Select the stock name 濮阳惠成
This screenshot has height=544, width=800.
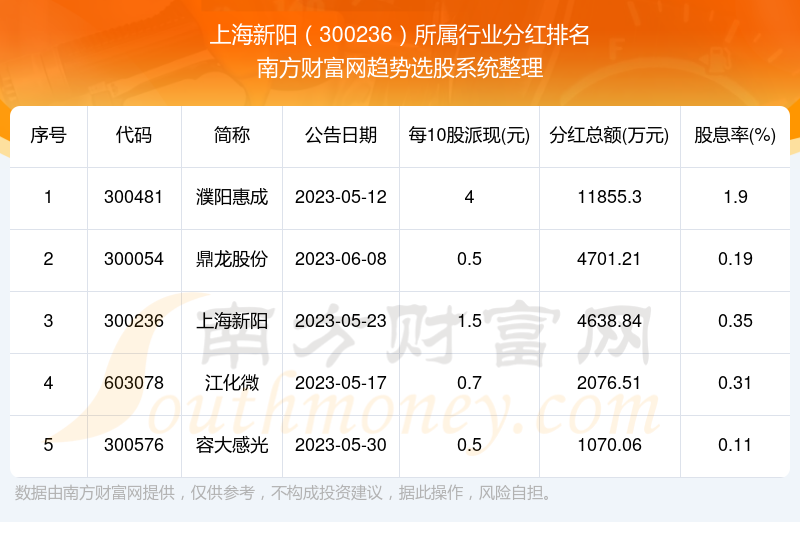point(232,197)
